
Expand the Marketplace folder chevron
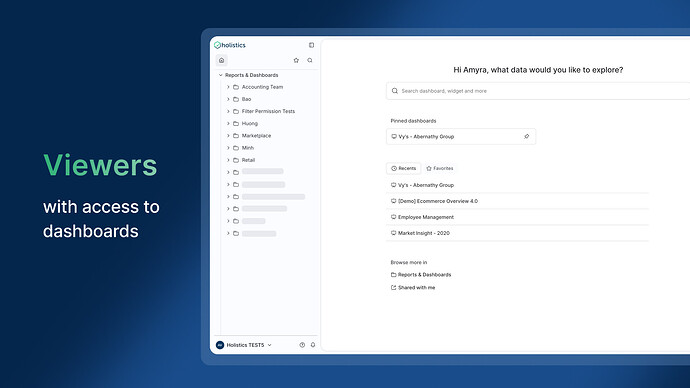pos(228,136)
